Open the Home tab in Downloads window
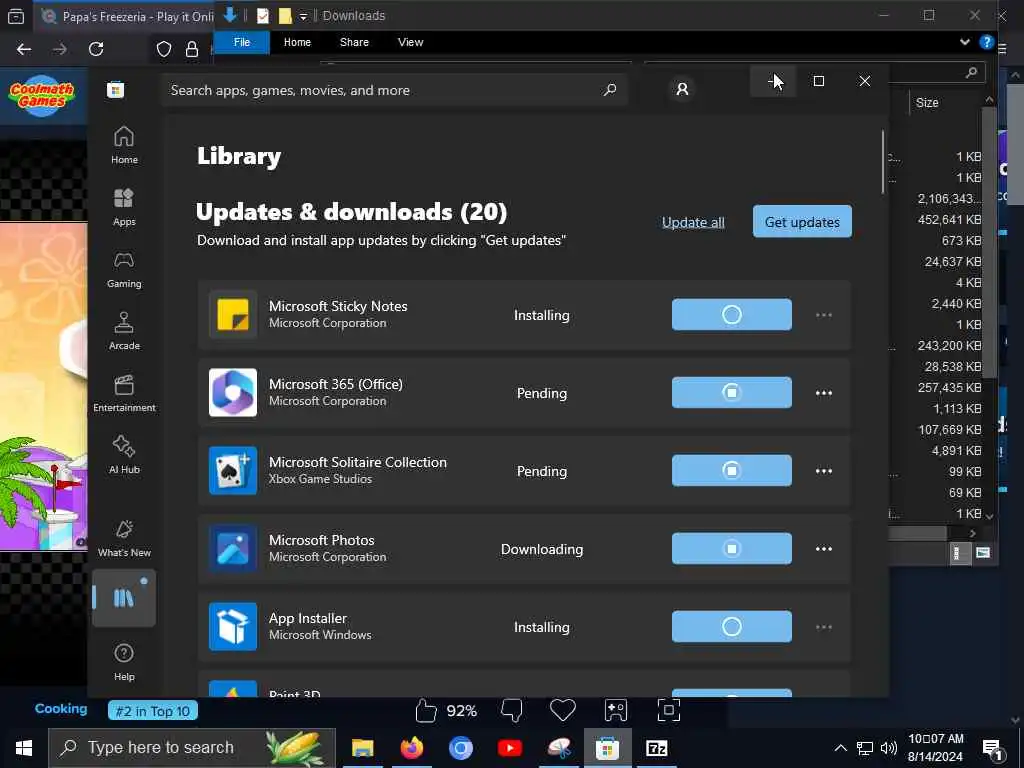The image size is (1024, 768). [x=297, y=42]
